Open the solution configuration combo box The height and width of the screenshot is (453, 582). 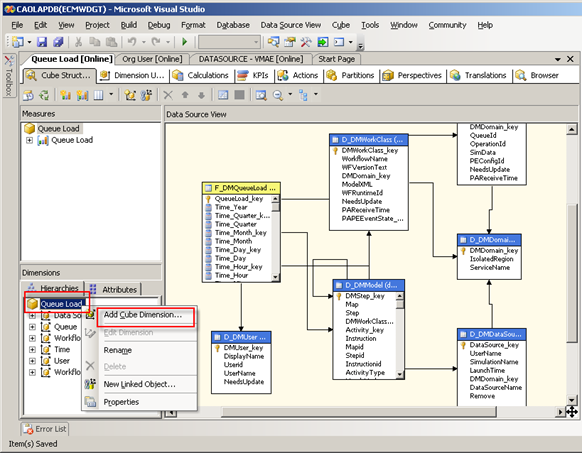pos(229,42)
